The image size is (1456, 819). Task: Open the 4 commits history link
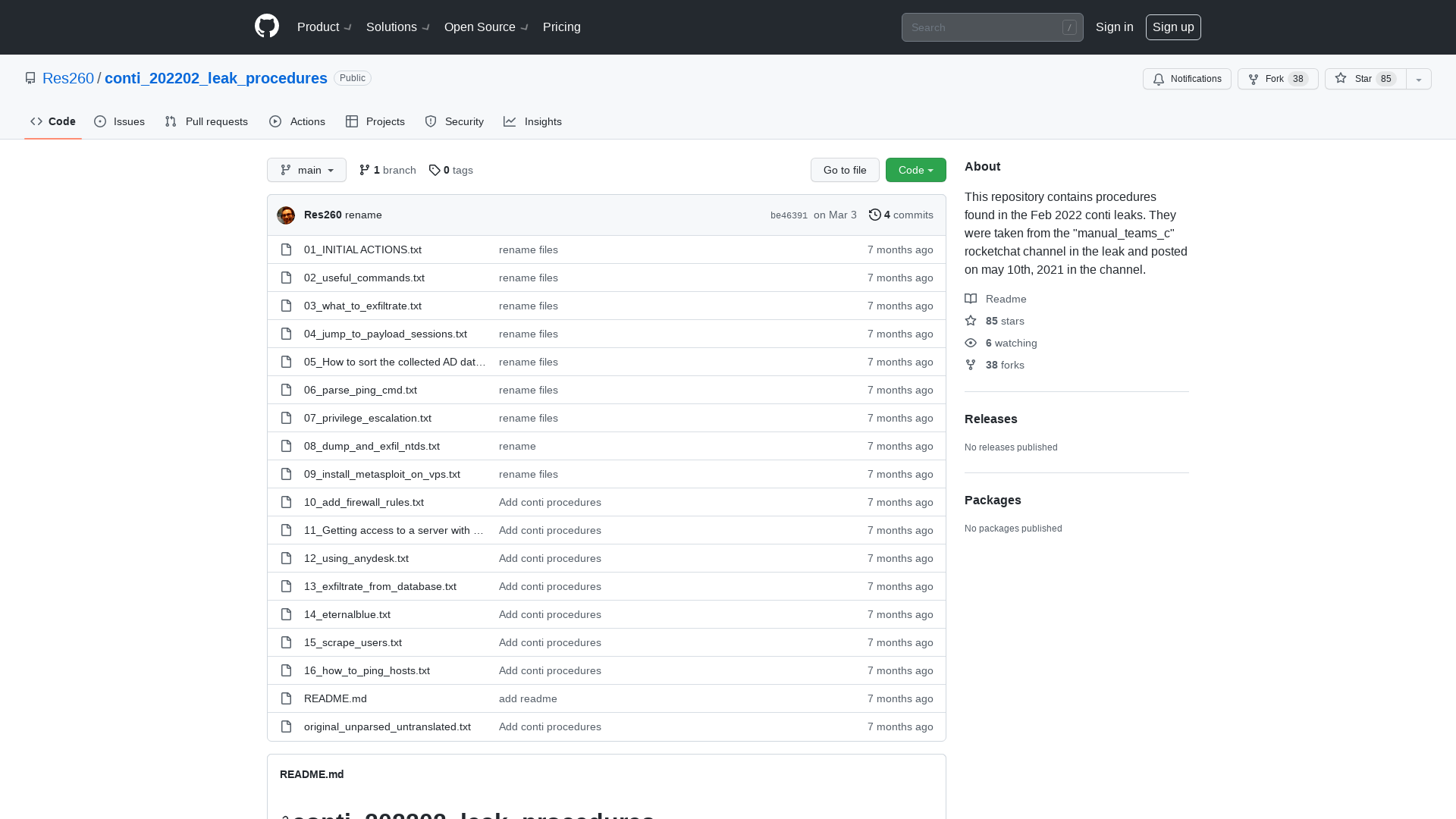(x=902, y=215)
